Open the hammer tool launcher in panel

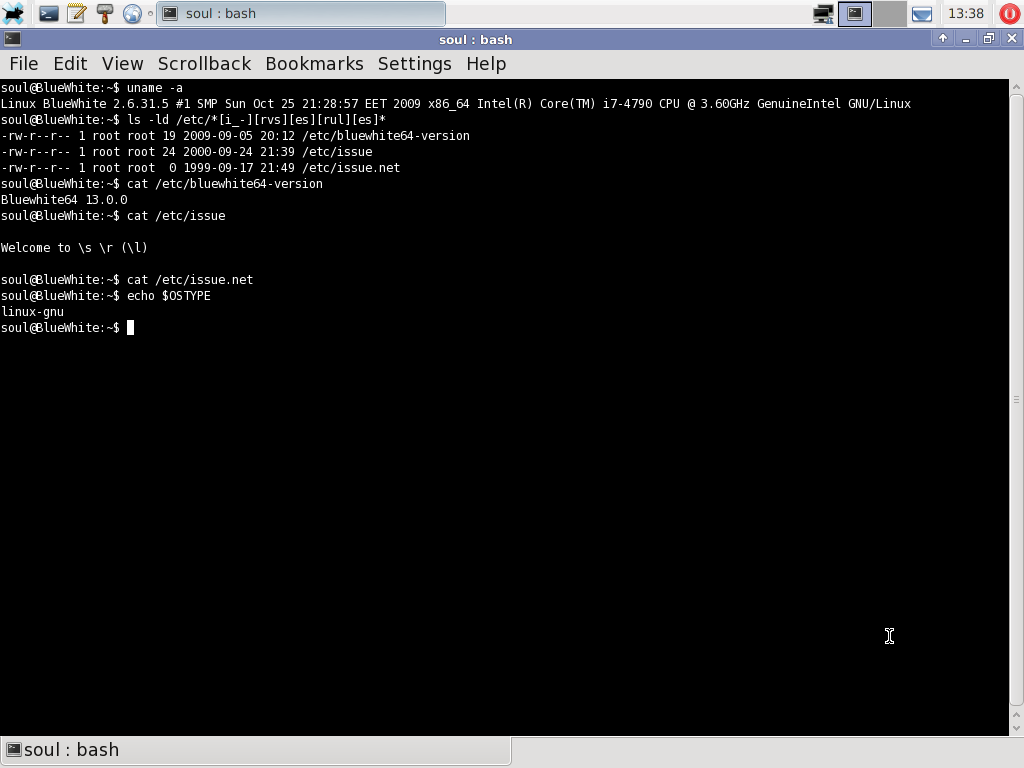click(x=104, y=13)
